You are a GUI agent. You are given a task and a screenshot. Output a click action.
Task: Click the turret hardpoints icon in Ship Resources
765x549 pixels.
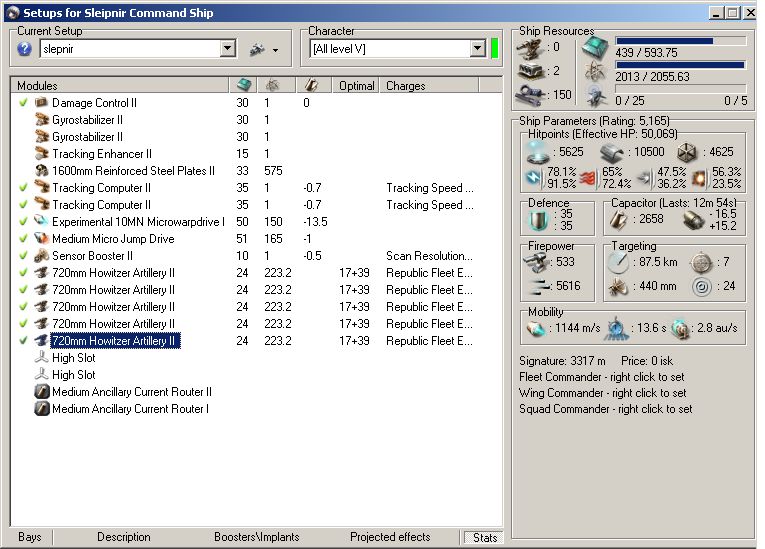[x=530, y=48]
